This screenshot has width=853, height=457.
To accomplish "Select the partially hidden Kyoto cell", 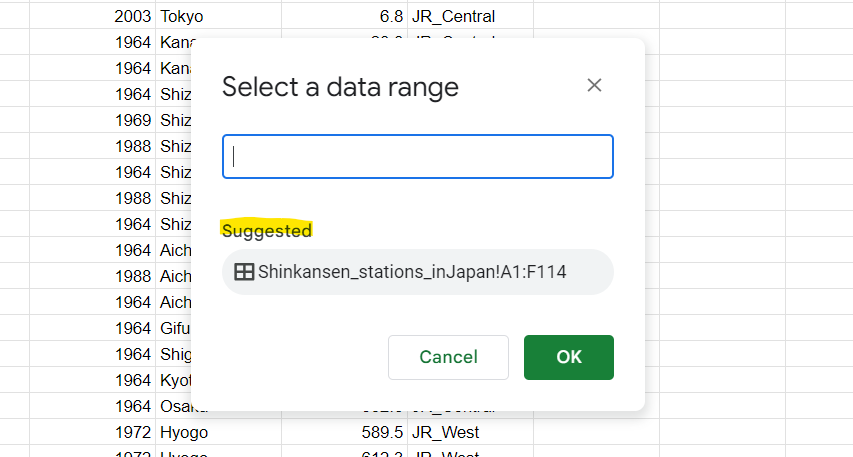I will [x=174, y=380].
